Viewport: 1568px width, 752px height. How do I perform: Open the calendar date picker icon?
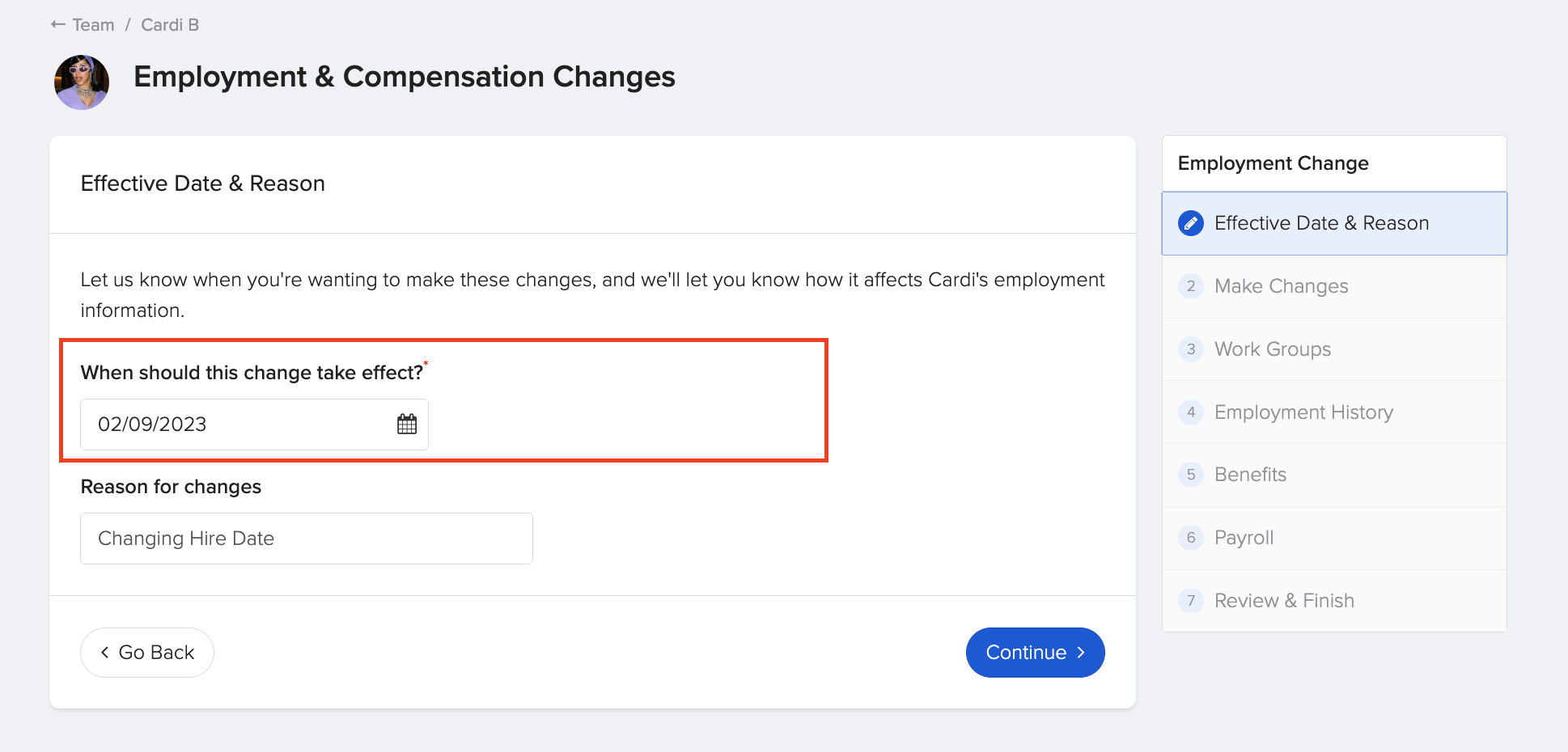[405, 423]
